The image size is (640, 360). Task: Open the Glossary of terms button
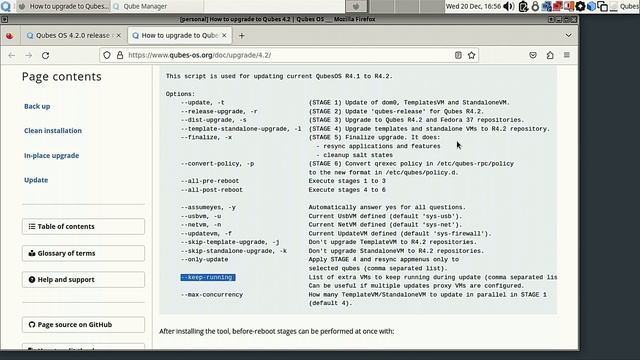[x=83, y=253]
